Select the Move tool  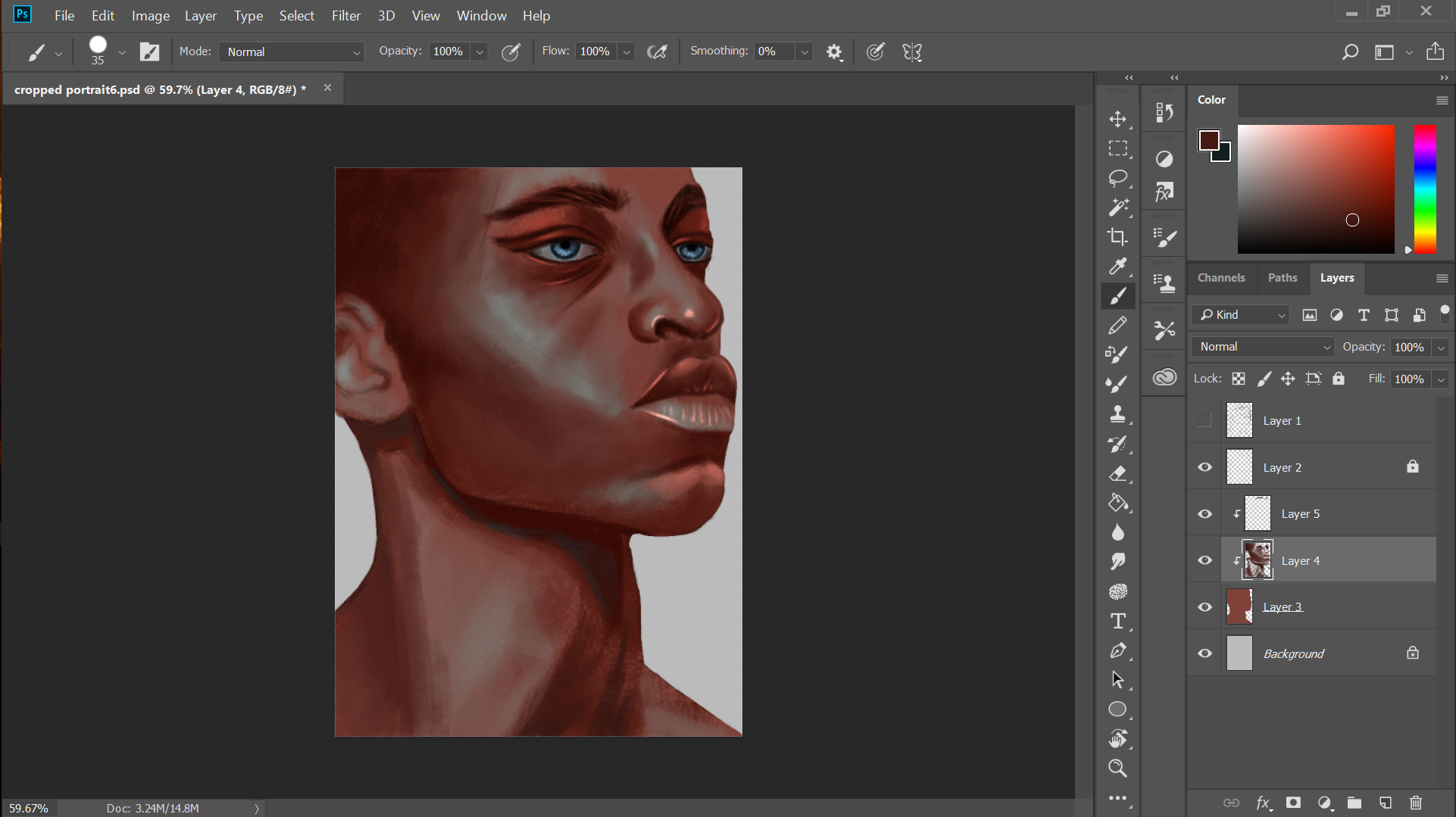click(1117, 119)
